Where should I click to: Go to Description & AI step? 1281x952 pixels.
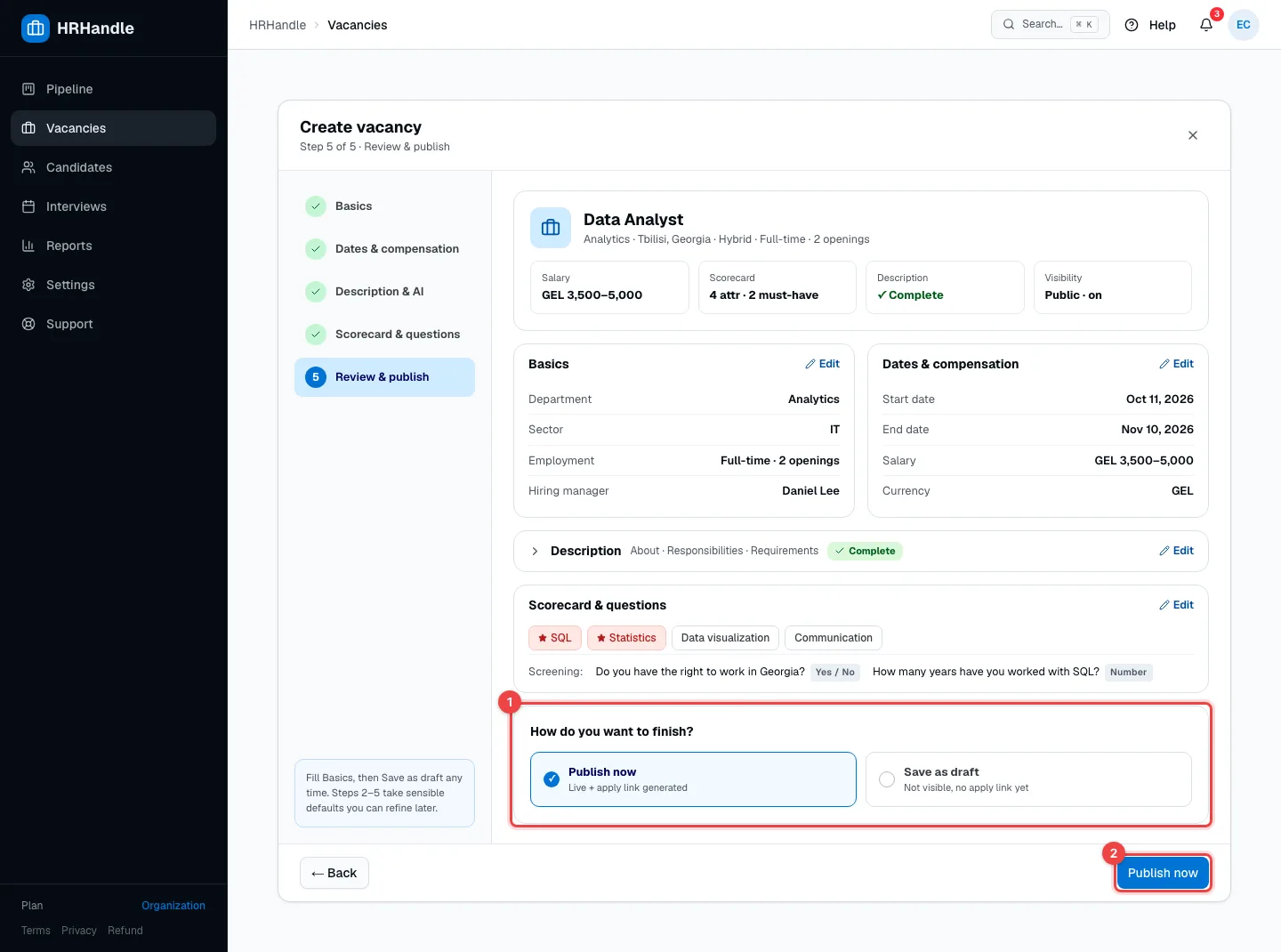[x=384, y=292]
